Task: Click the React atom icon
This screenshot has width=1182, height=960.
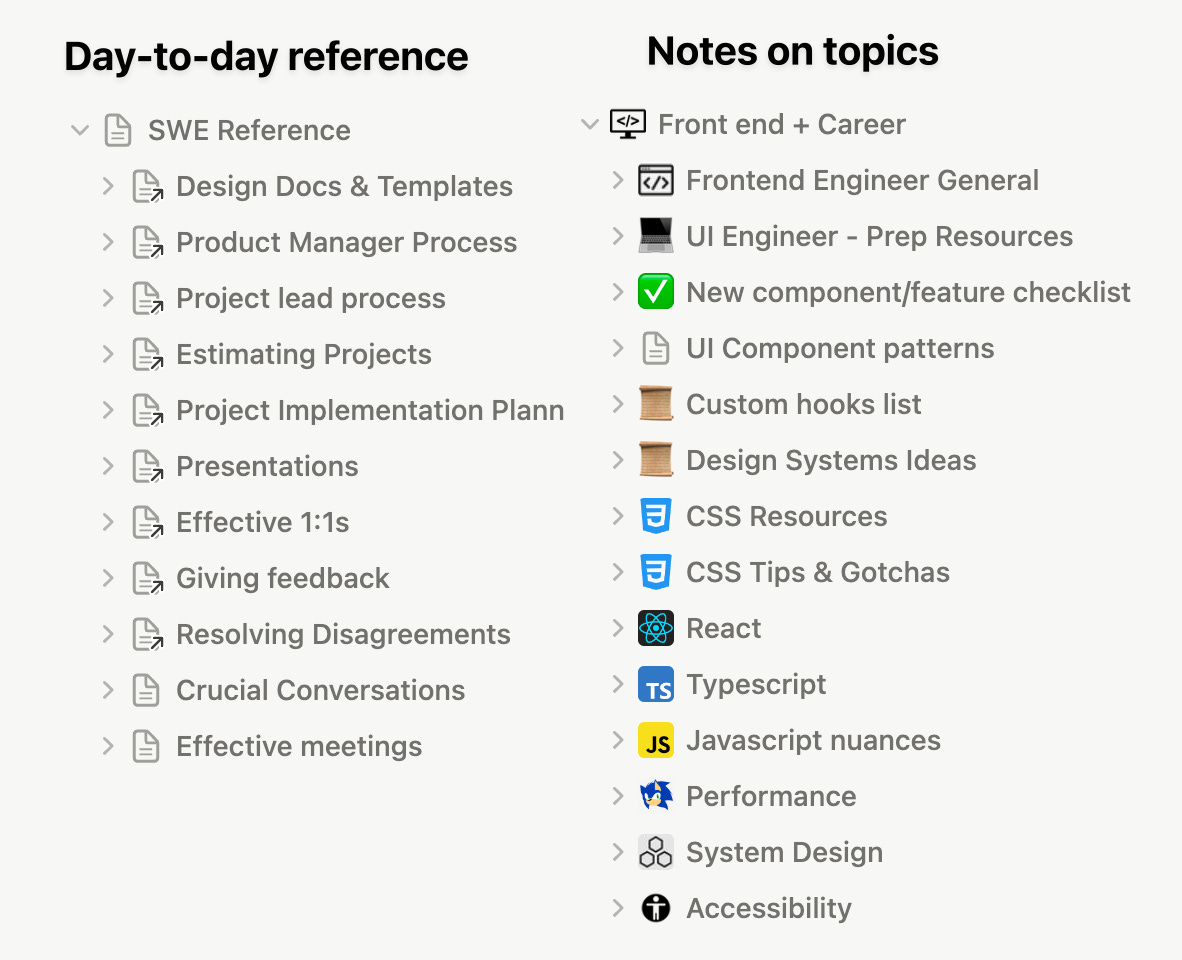Action: pyautogui.click(x=655, y=628)
